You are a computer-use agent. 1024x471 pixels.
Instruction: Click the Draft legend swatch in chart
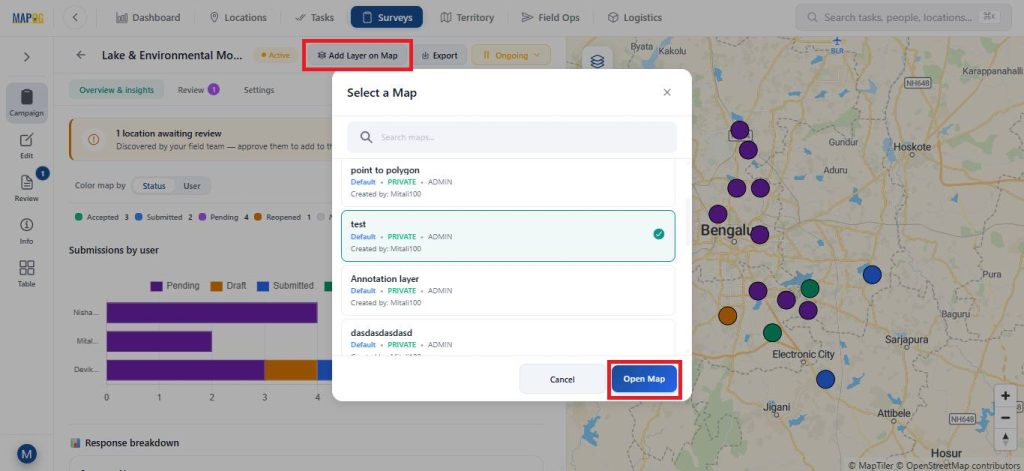pos(216,286)
